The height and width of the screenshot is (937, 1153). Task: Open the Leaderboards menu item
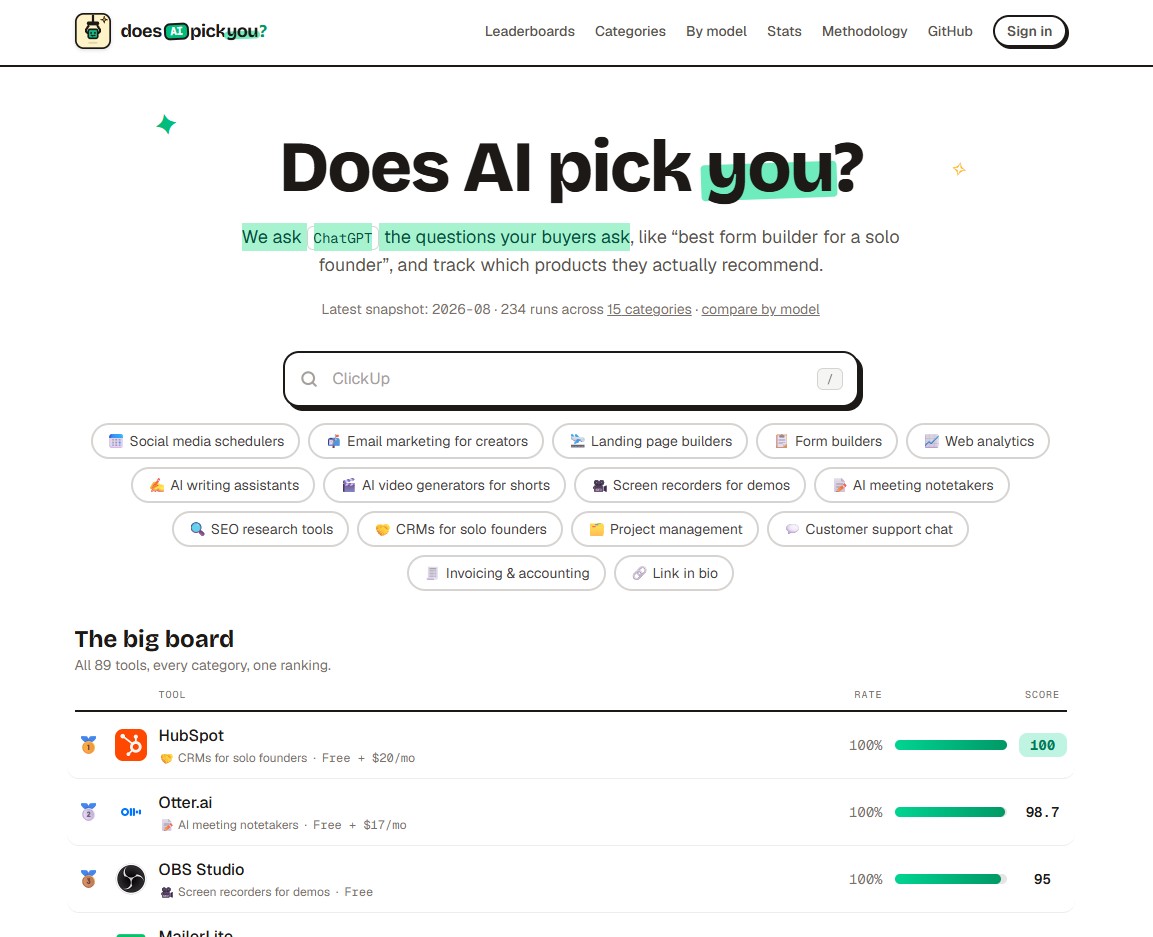[529, 31]
